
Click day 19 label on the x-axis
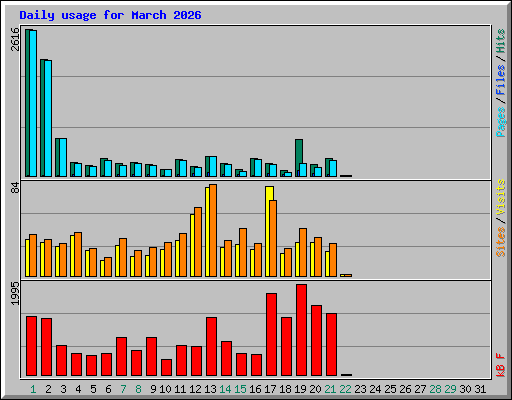click(x=300, y=389)
